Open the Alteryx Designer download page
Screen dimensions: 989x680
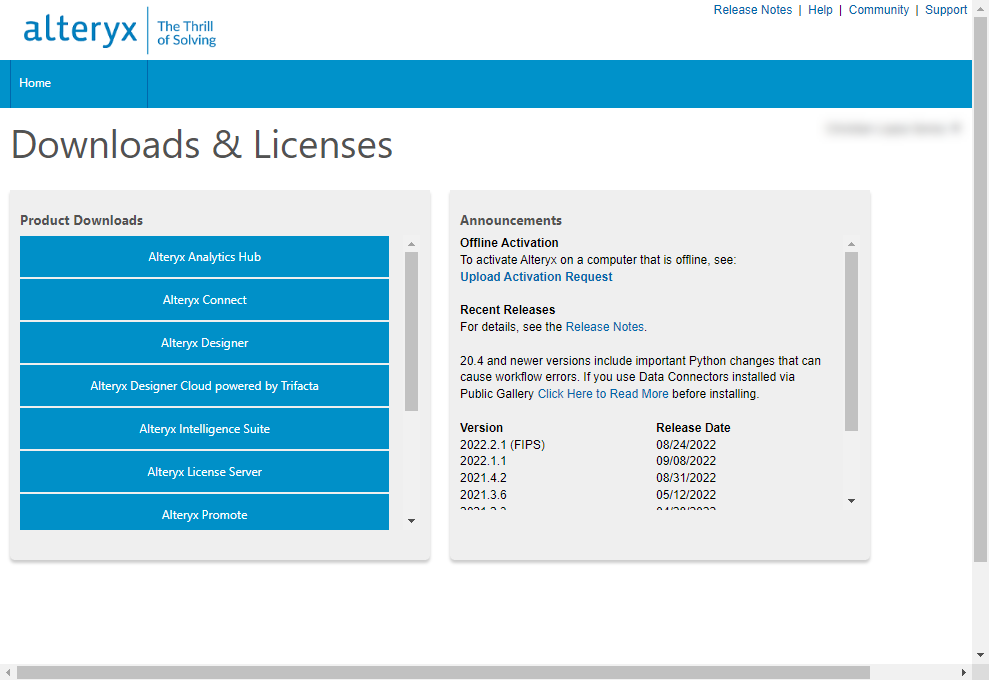click(x=204, y=342)
